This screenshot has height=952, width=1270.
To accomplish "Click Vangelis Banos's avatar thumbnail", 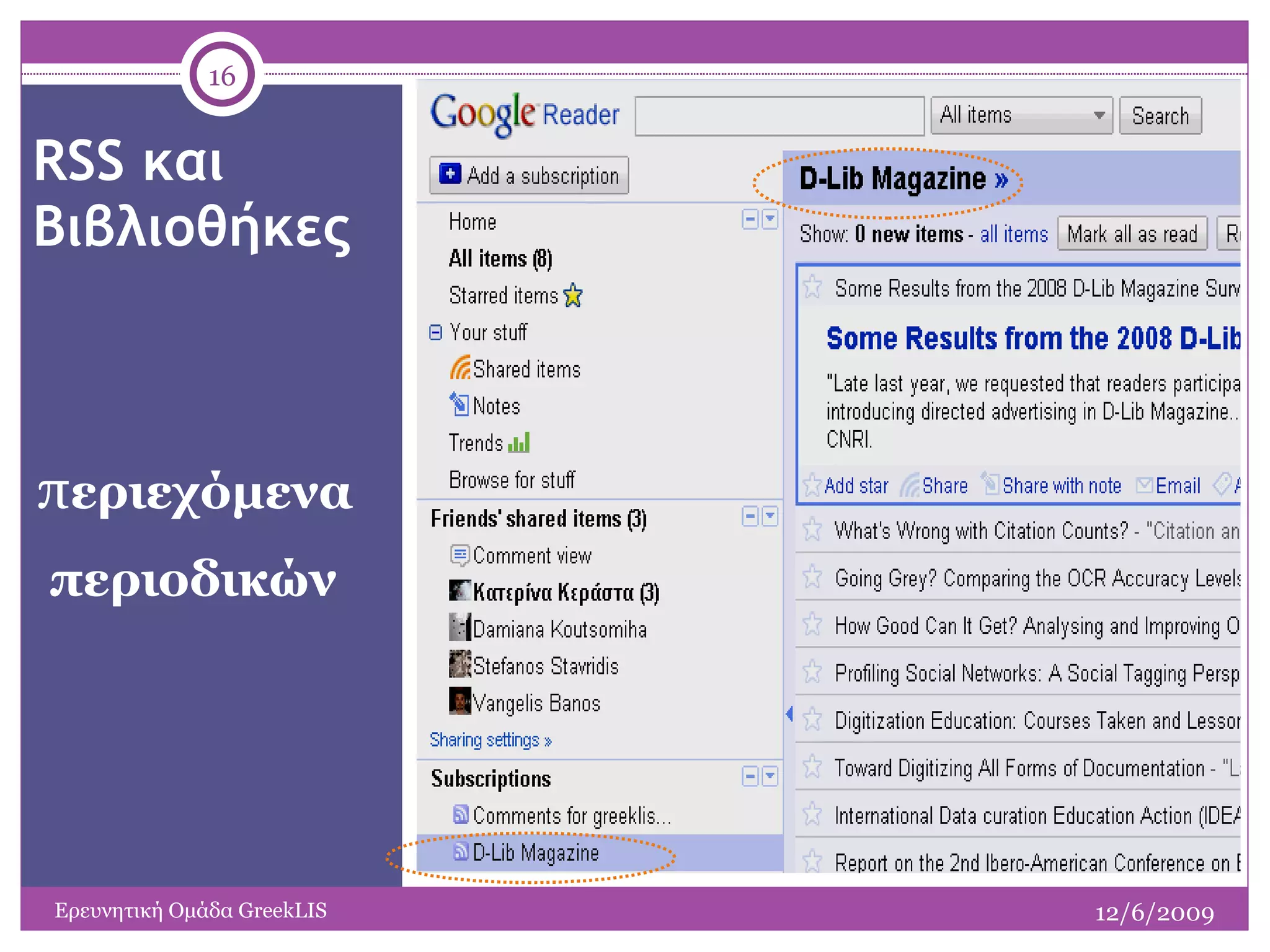I will [460, 701].
